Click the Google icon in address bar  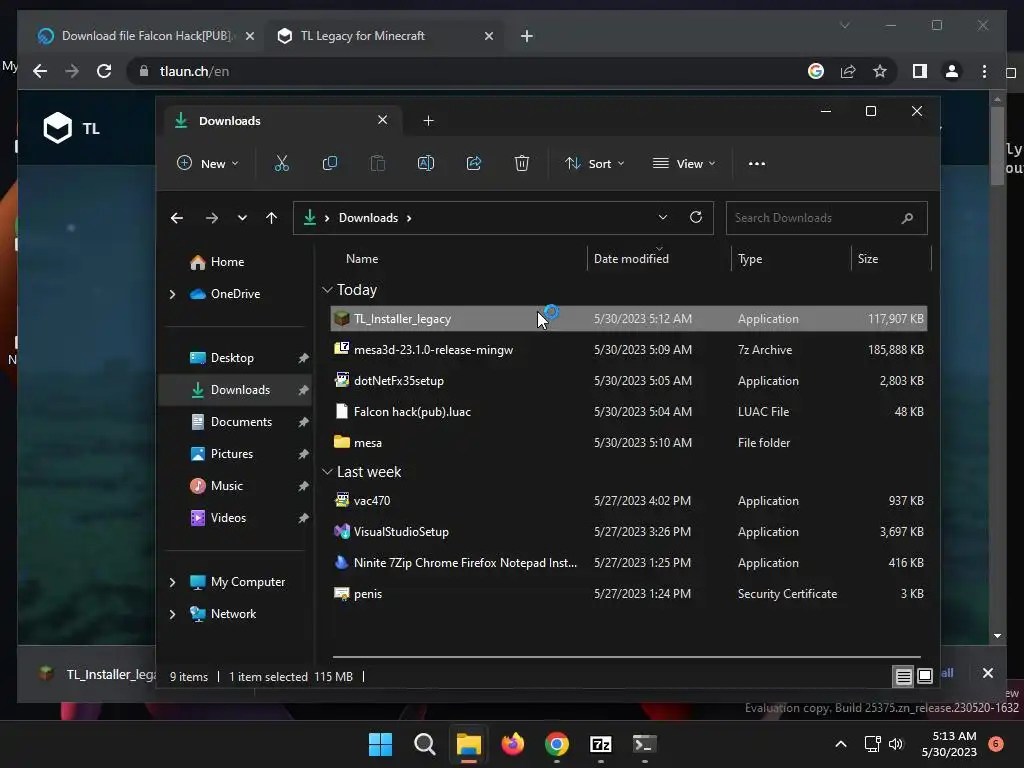pos(816,71)
